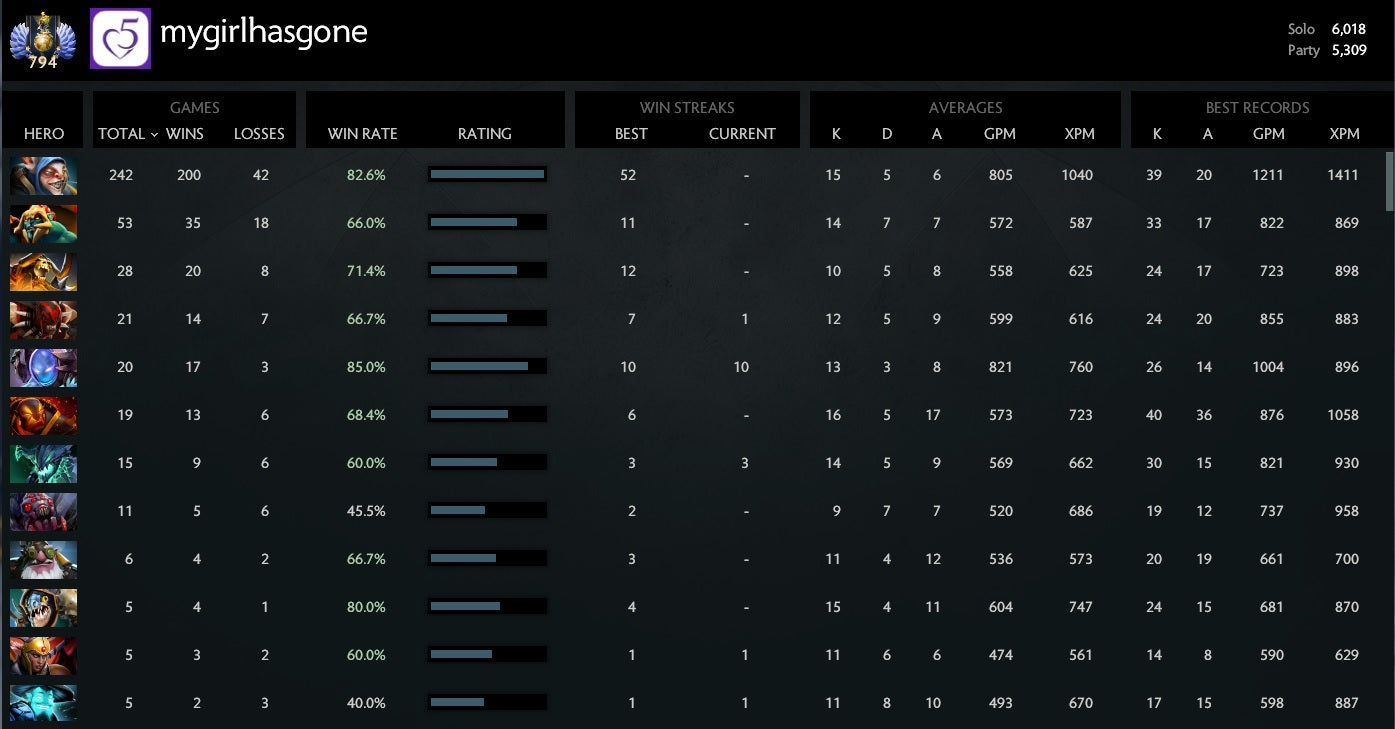Viewport: 1395px width, 729px height.
Task: Select the Clinkz hero portrait
Action: 43,271
